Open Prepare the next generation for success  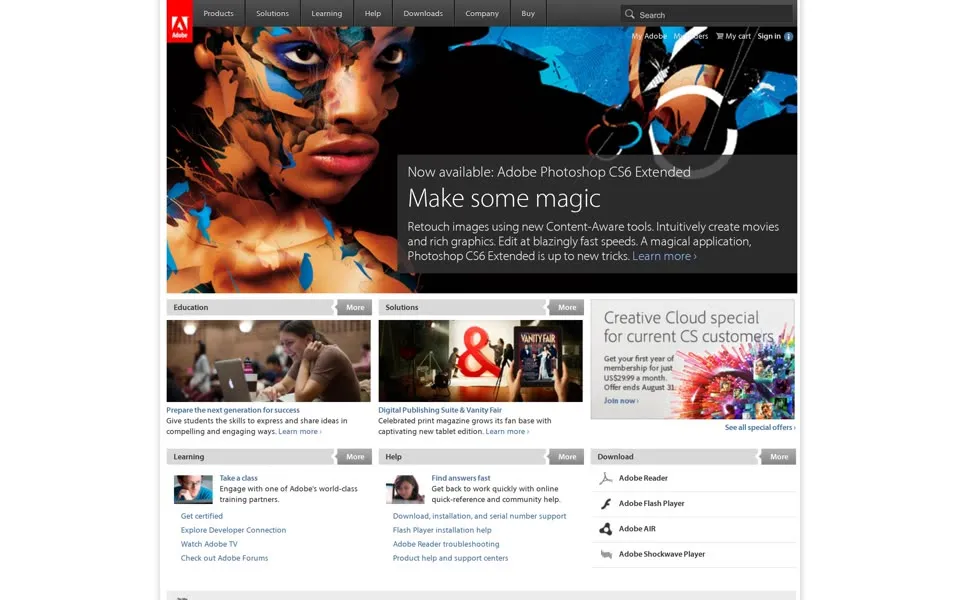(x=233, y=410)
